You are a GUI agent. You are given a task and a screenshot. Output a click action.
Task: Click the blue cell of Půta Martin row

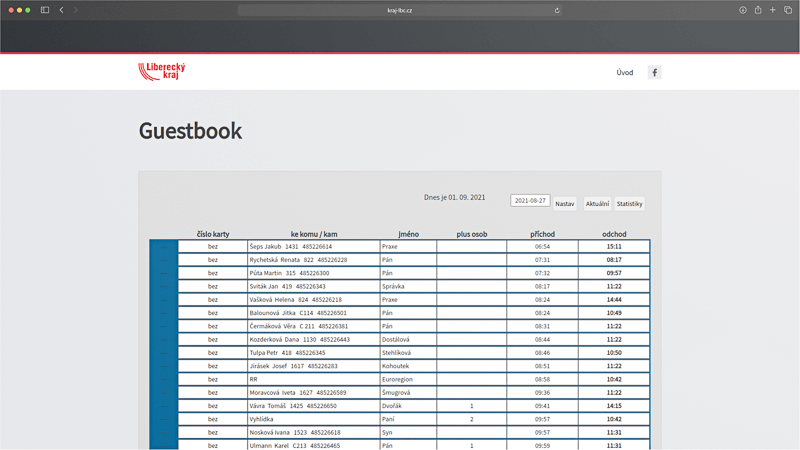[163, 273]
